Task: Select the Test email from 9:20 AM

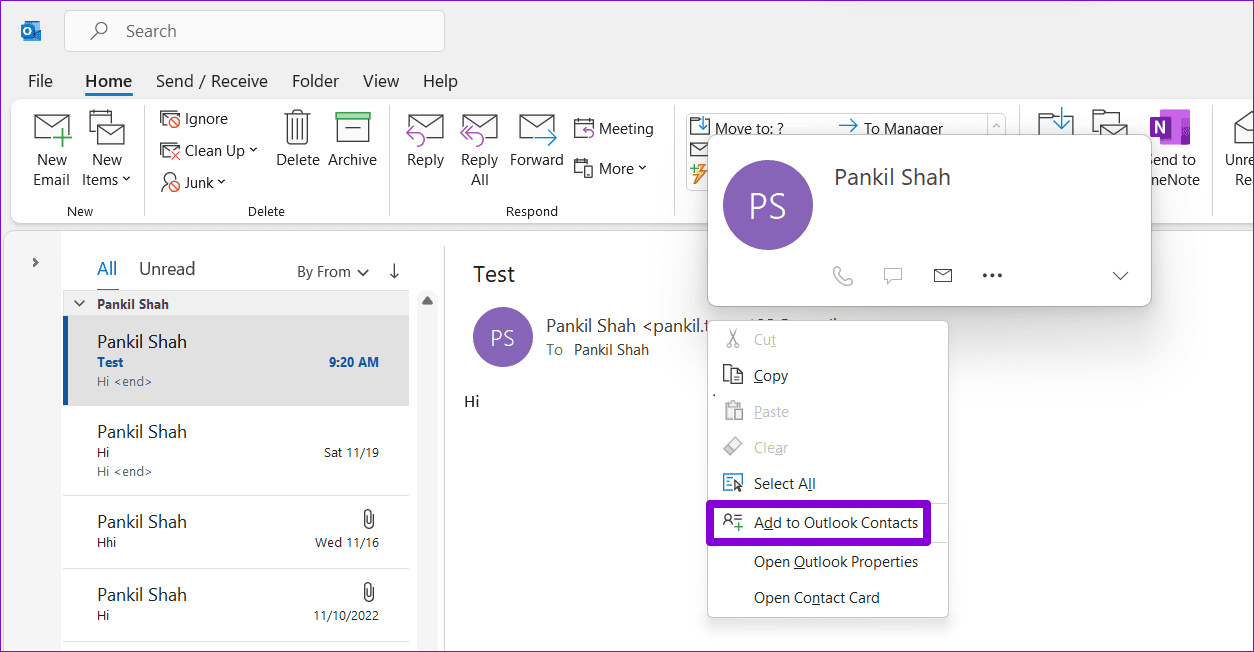Action: 236,360
